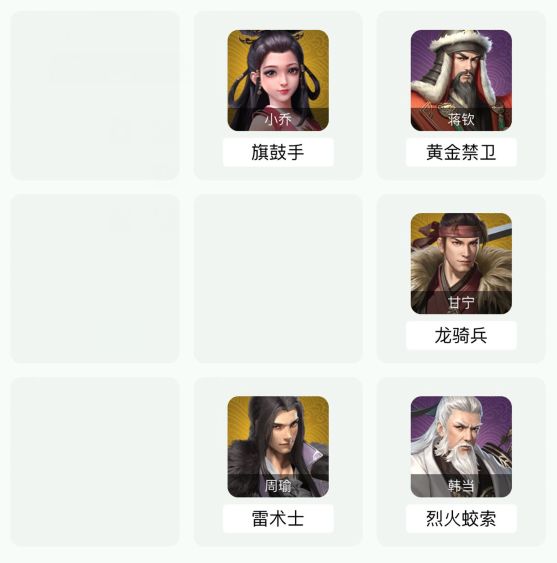557x563 pixels.
Task: Click the 龙骑兵 troop label
Action: point(461,335)
